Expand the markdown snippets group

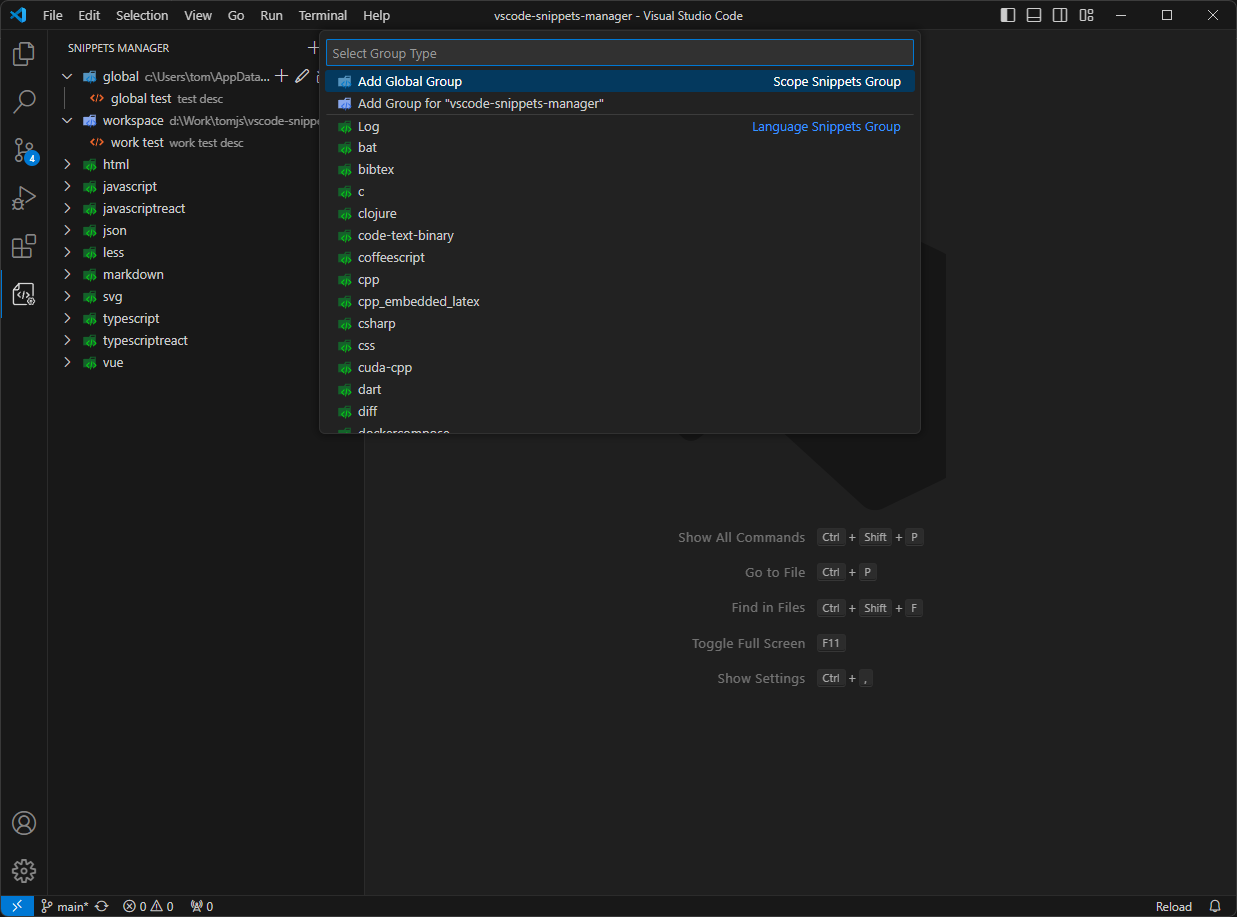(68, 274)
